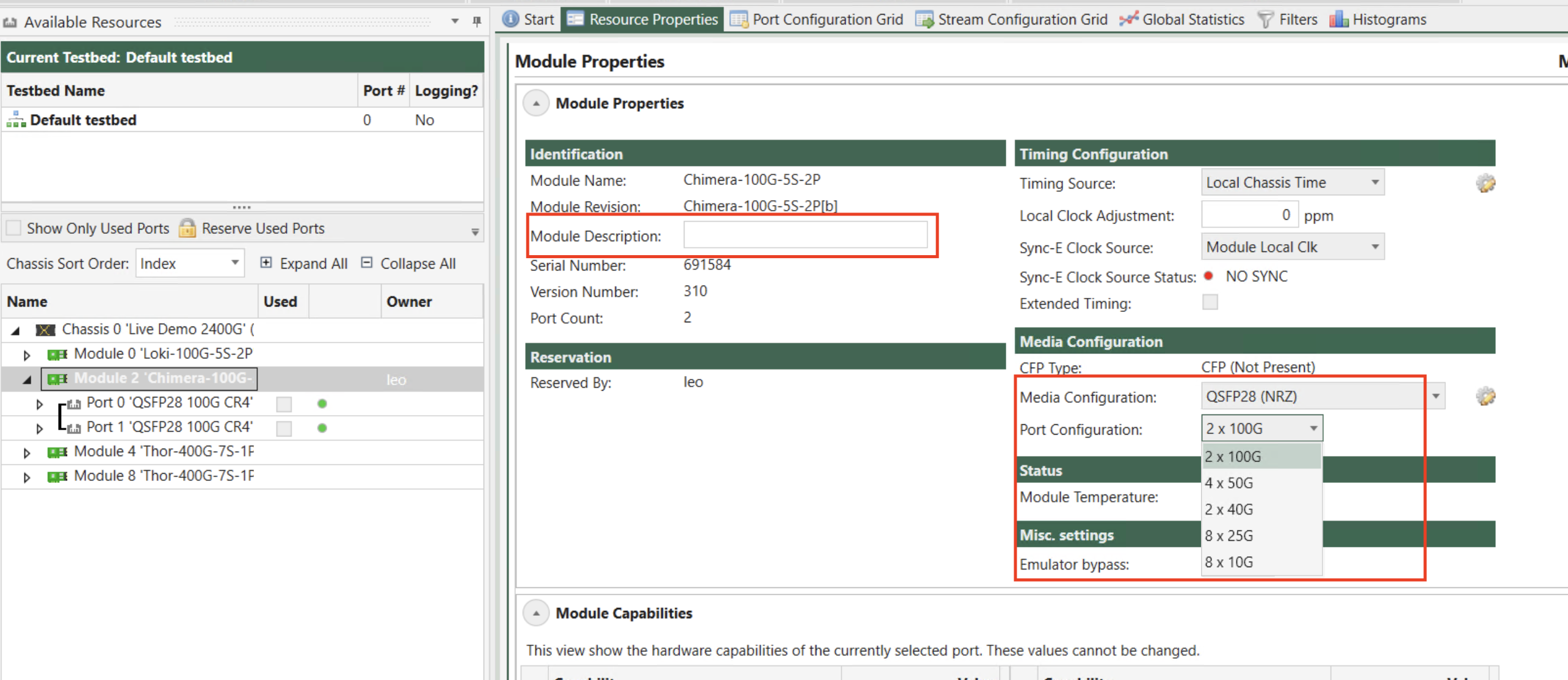Click the Available Resources panel icon
The width and height of the screenshot is (1568, 680).
coord(10,23)
